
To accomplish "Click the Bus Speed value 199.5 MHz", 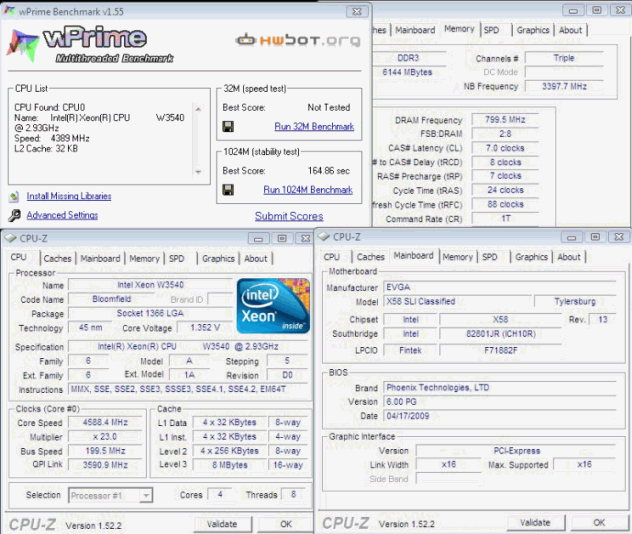I will coord(105,451).
